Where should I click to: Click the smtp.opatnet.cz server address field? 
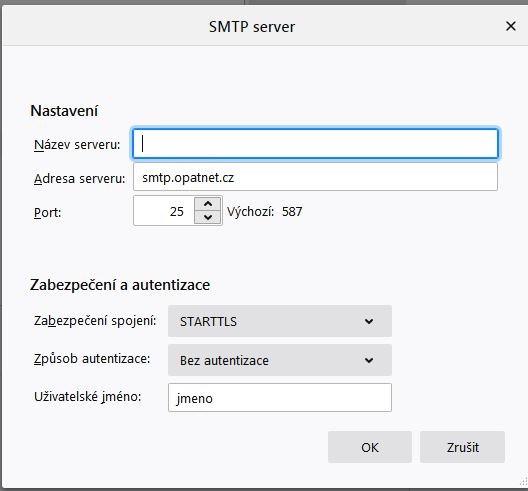click(x=315, y=177)
